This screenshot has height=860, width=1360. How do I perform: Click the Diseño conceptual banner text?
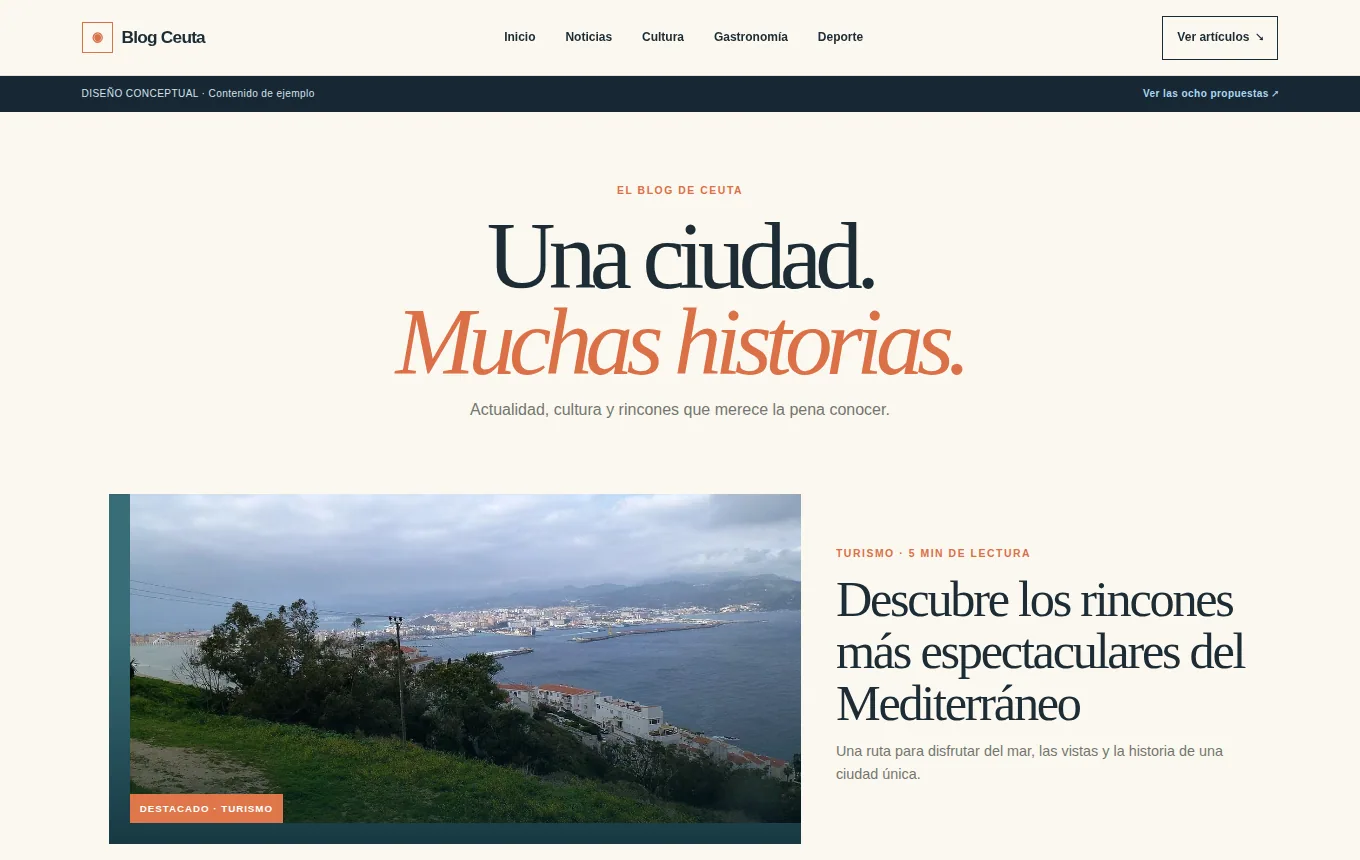click(198, 94)
